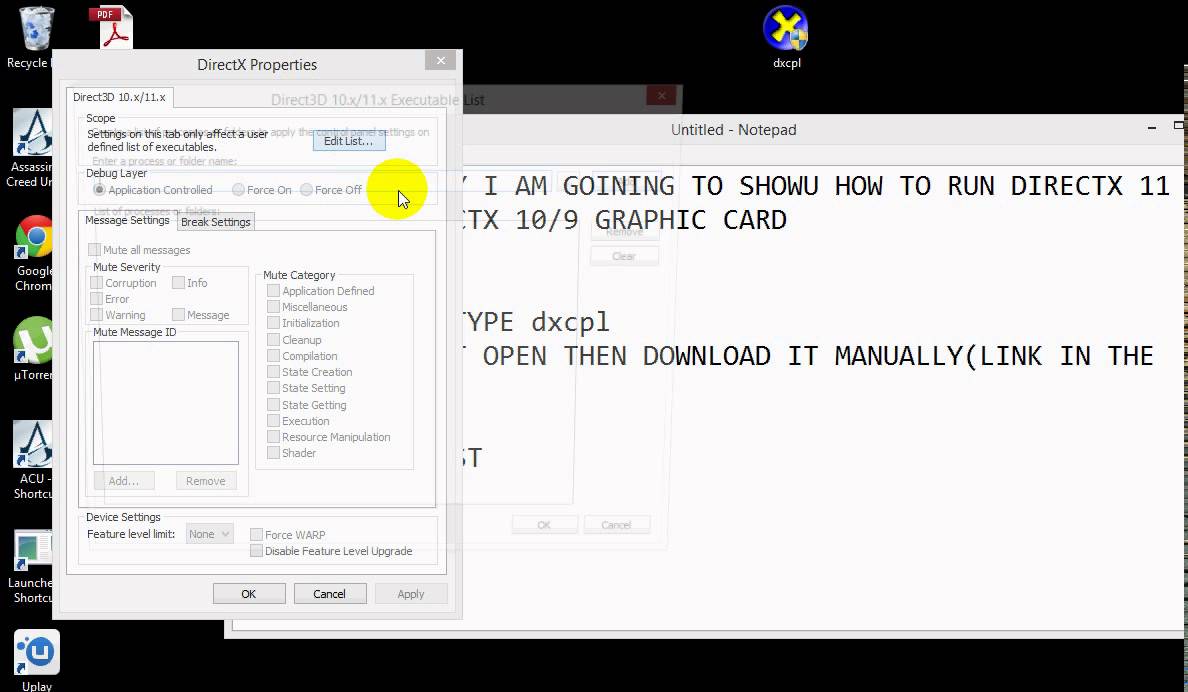Launch Uplay desktop icon
Screen dimensions: 1188x692
click(36, 660)
